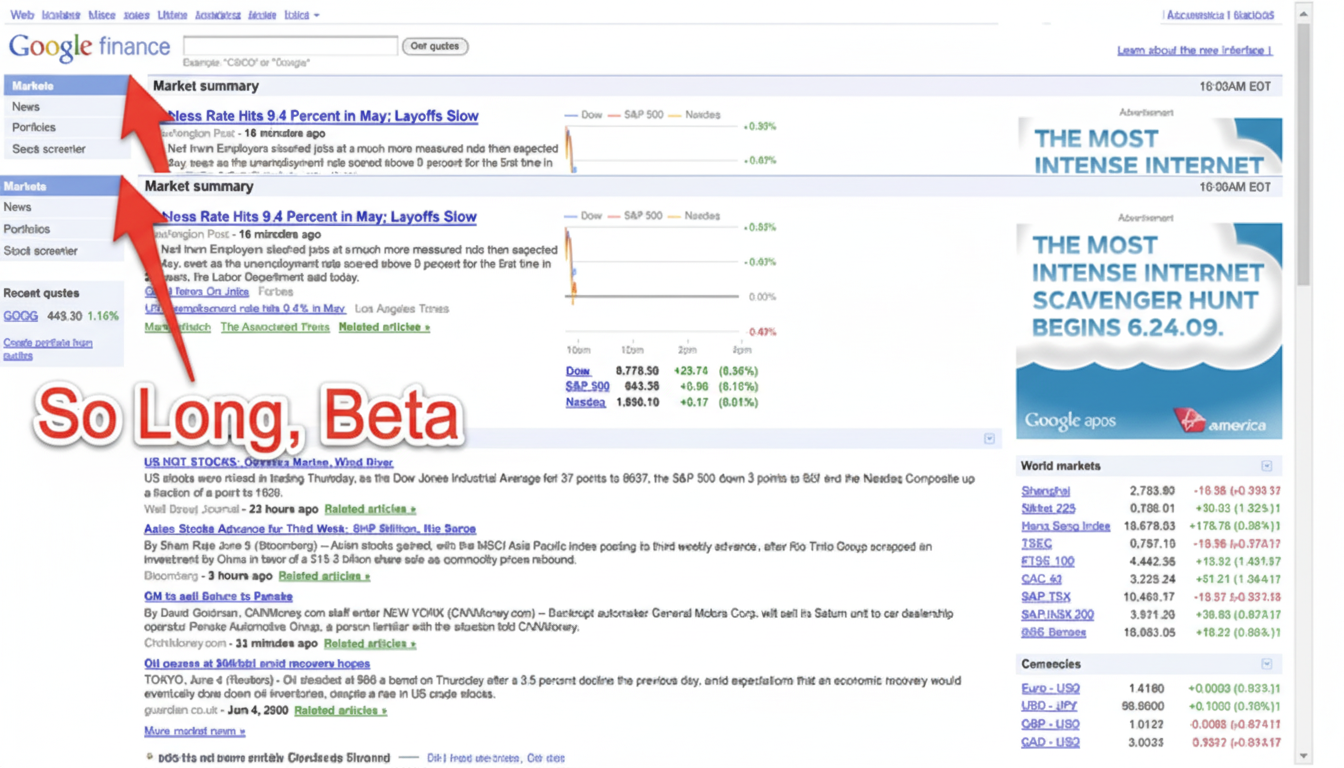Screen dimensions: 1344x768
Task: Click the scrollbar down arrow
Action: pyautogui.click(x=1303, y=755)
